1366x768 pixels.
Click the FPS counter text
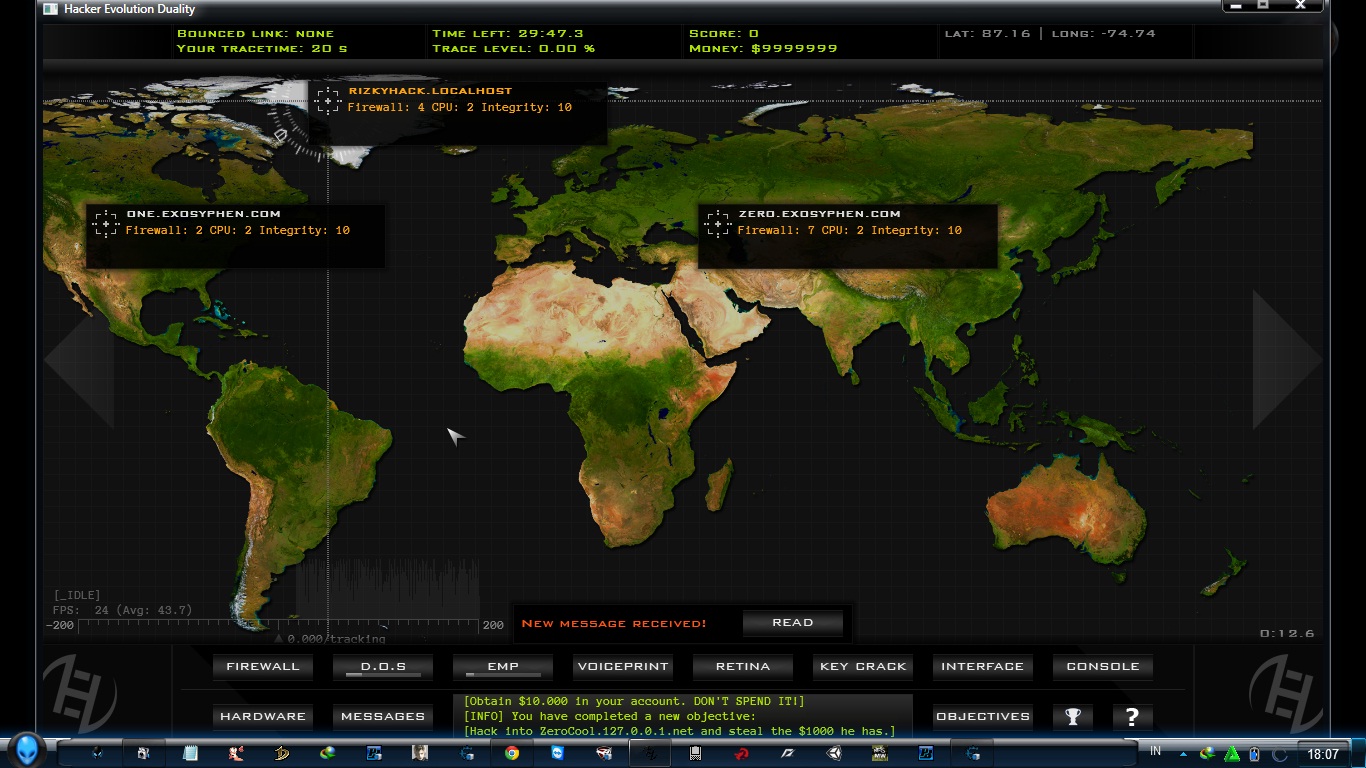pyautogui.click(x=122, y=610)
